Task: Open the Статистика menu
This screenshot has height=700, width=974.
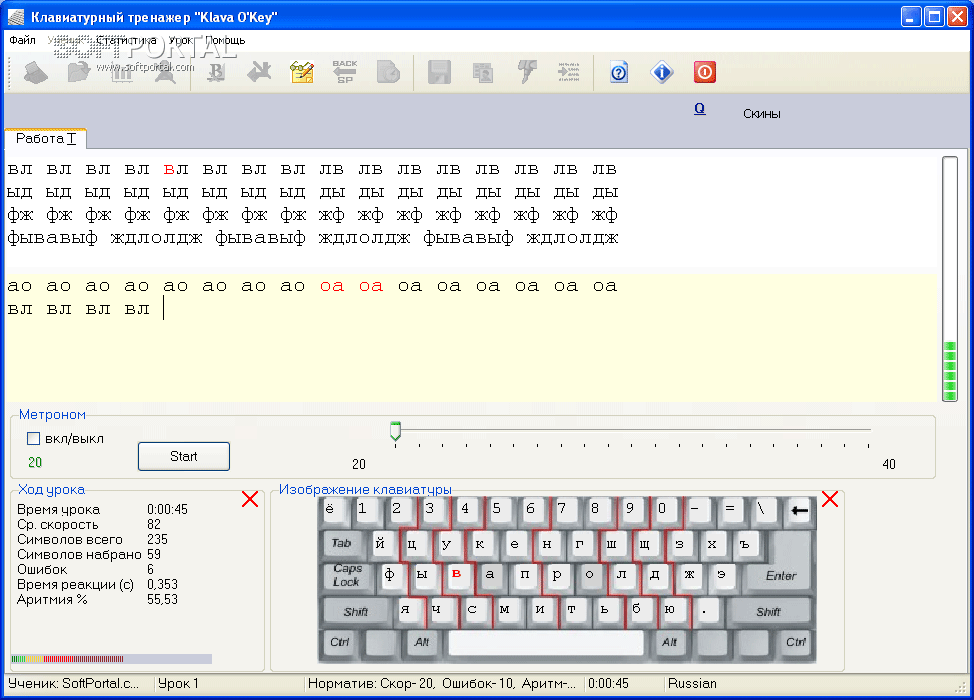Action: click(126, 40)
